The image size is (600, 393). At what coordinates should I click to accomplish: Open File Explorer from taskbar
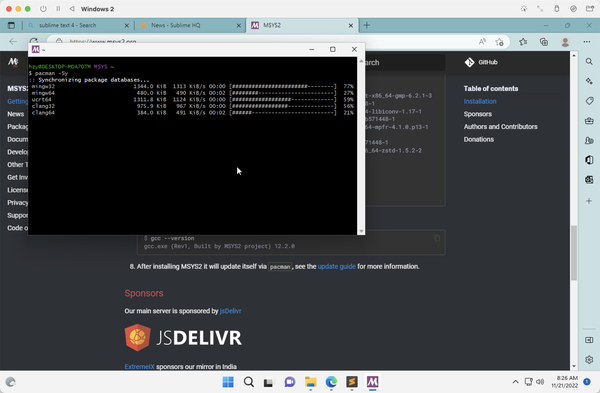tap(310, 382)
